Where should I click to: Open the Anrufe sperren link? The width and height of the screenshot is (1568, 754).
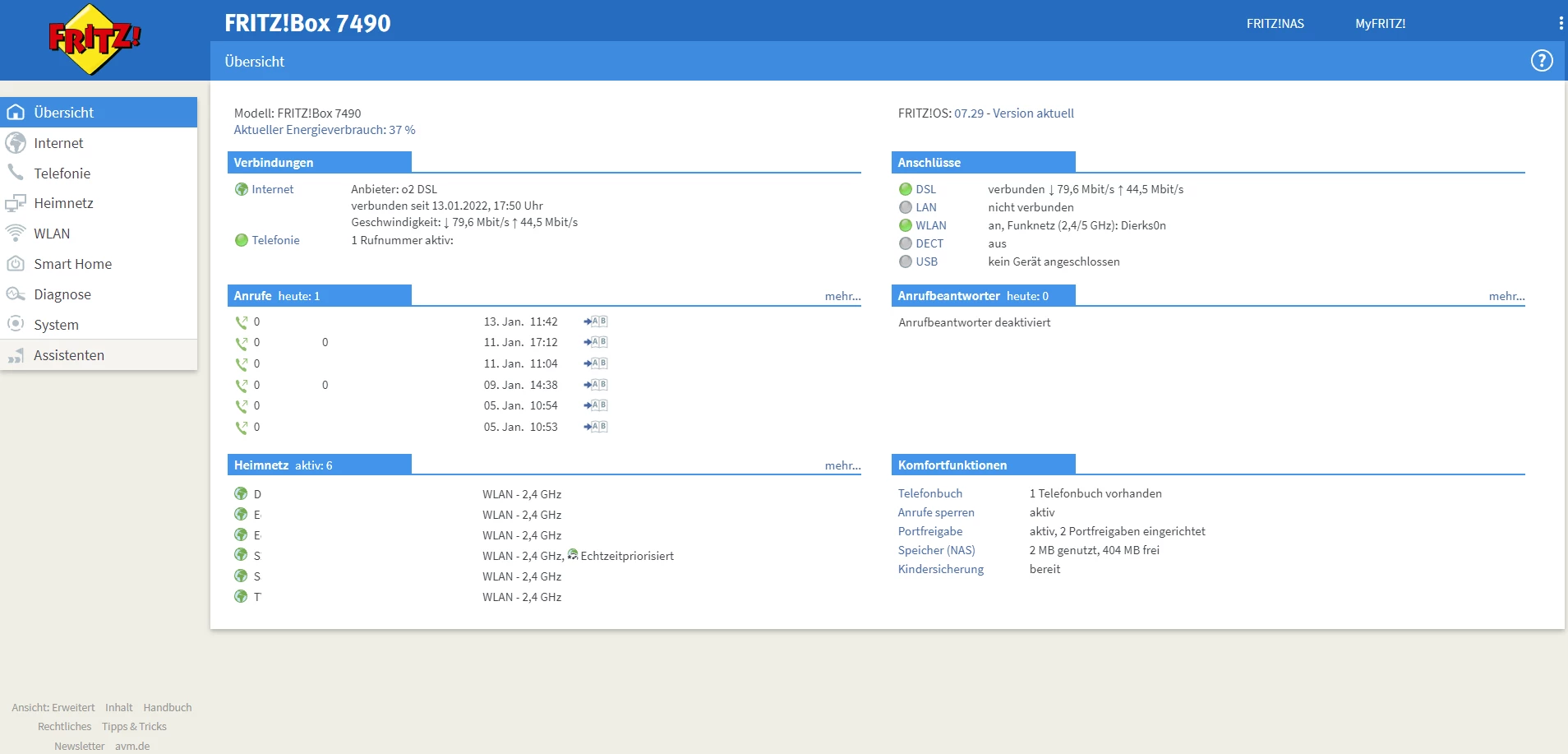(x=936, y=512)
